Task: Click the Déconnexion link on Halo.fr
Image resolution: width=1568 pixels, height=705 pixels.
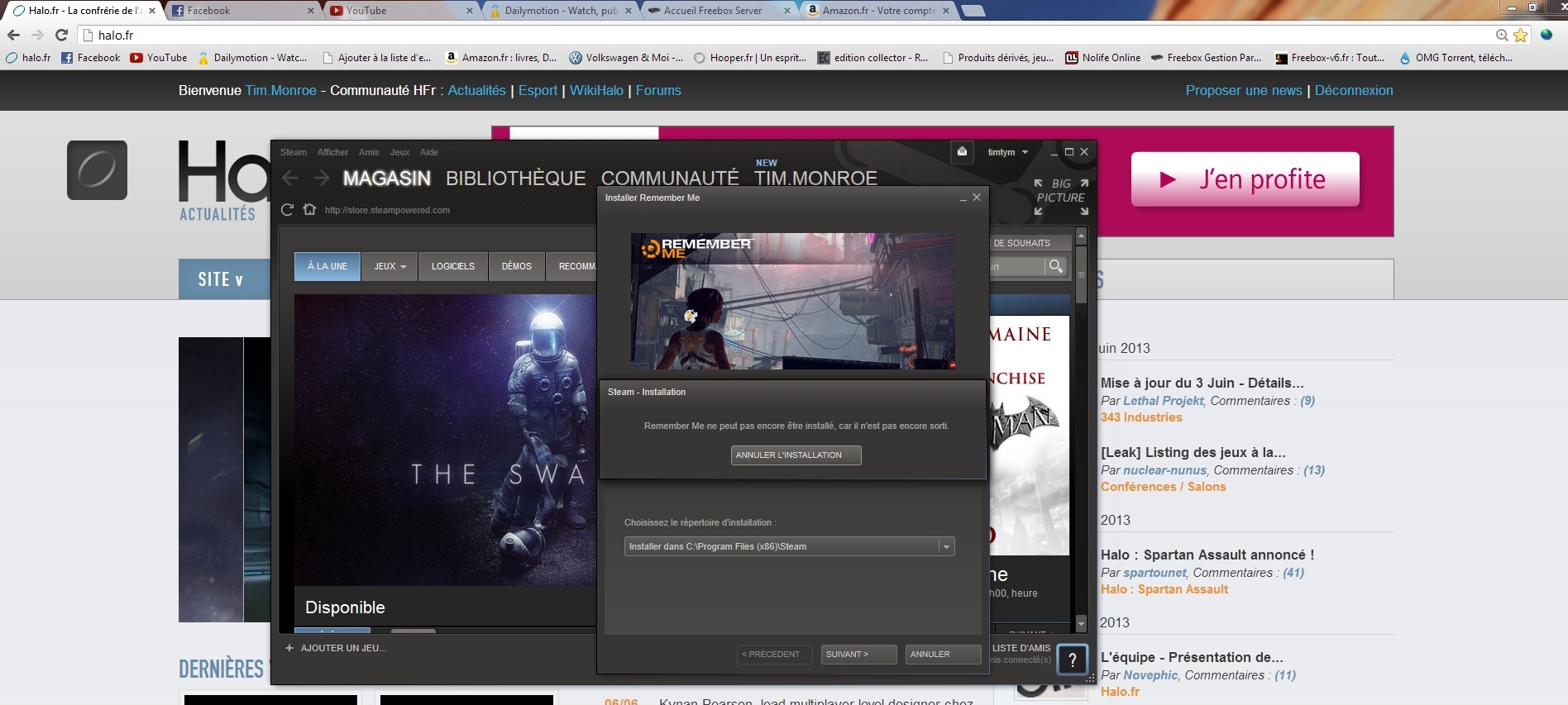Action: coord(1353,90)
